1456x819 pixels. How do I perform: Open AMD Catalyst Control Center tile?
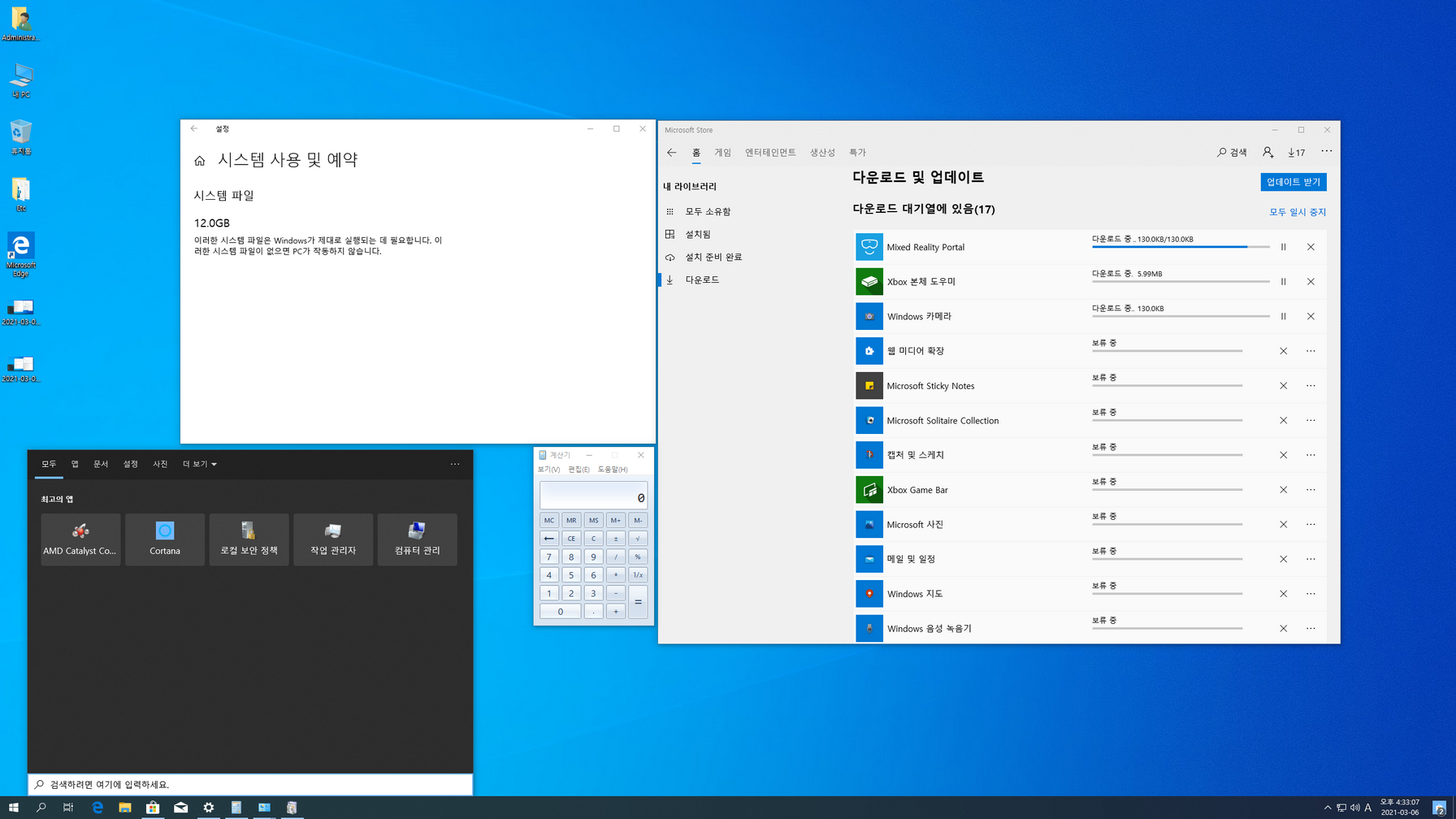(80, 539)
